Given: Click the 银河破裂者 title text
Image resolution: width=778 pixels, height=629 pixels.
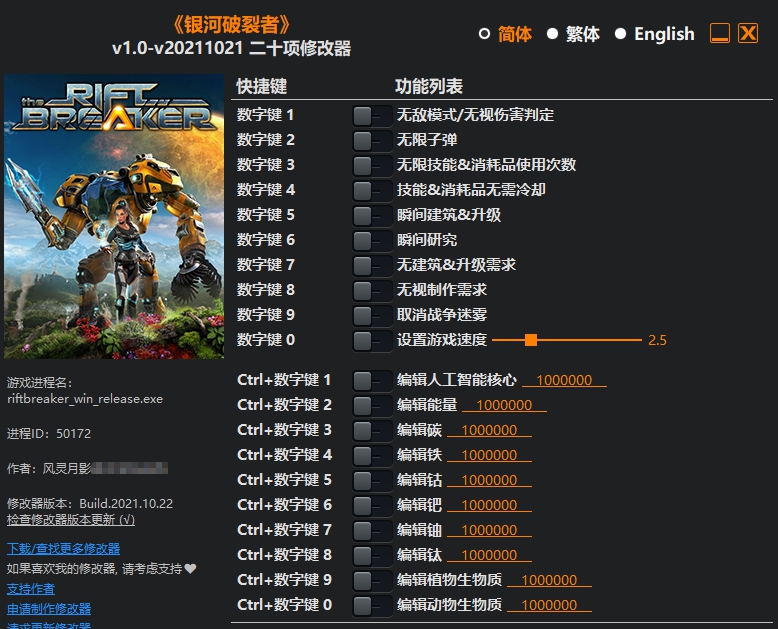Looking at the screenshot, I should point(231,24).
